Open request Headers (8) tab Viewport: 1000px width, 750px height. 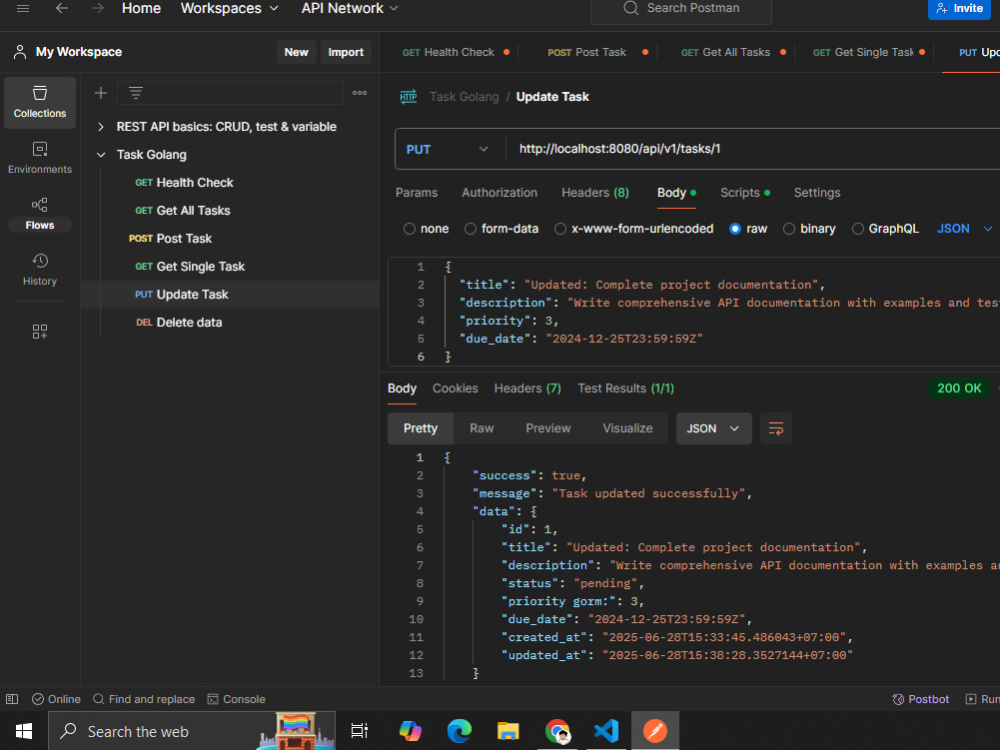click(x=595, y=193)
